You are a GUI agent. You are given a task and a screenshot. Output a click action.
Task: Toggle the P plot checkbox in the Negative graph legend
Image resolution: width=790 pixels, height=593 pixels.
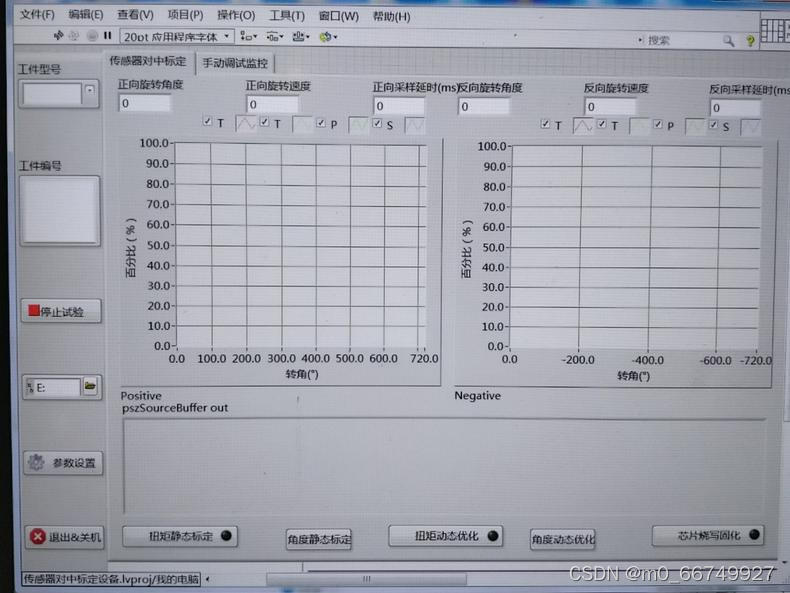pos(657,124)
